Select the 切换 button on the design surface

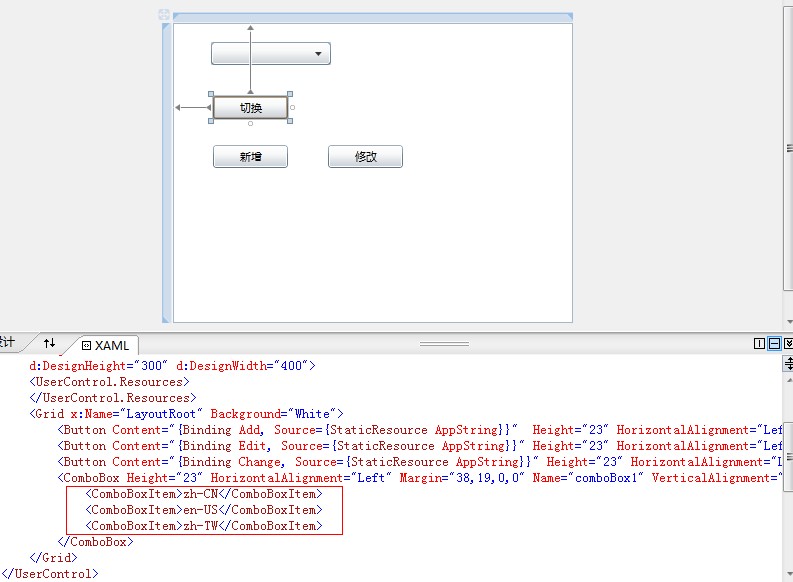[x=250, y=108]
